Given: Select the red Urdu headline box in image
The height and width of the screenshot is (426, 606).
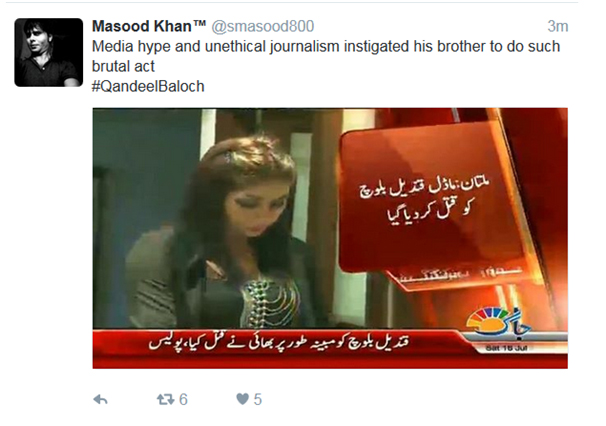Looking at the screenshot, I should 425,201.
